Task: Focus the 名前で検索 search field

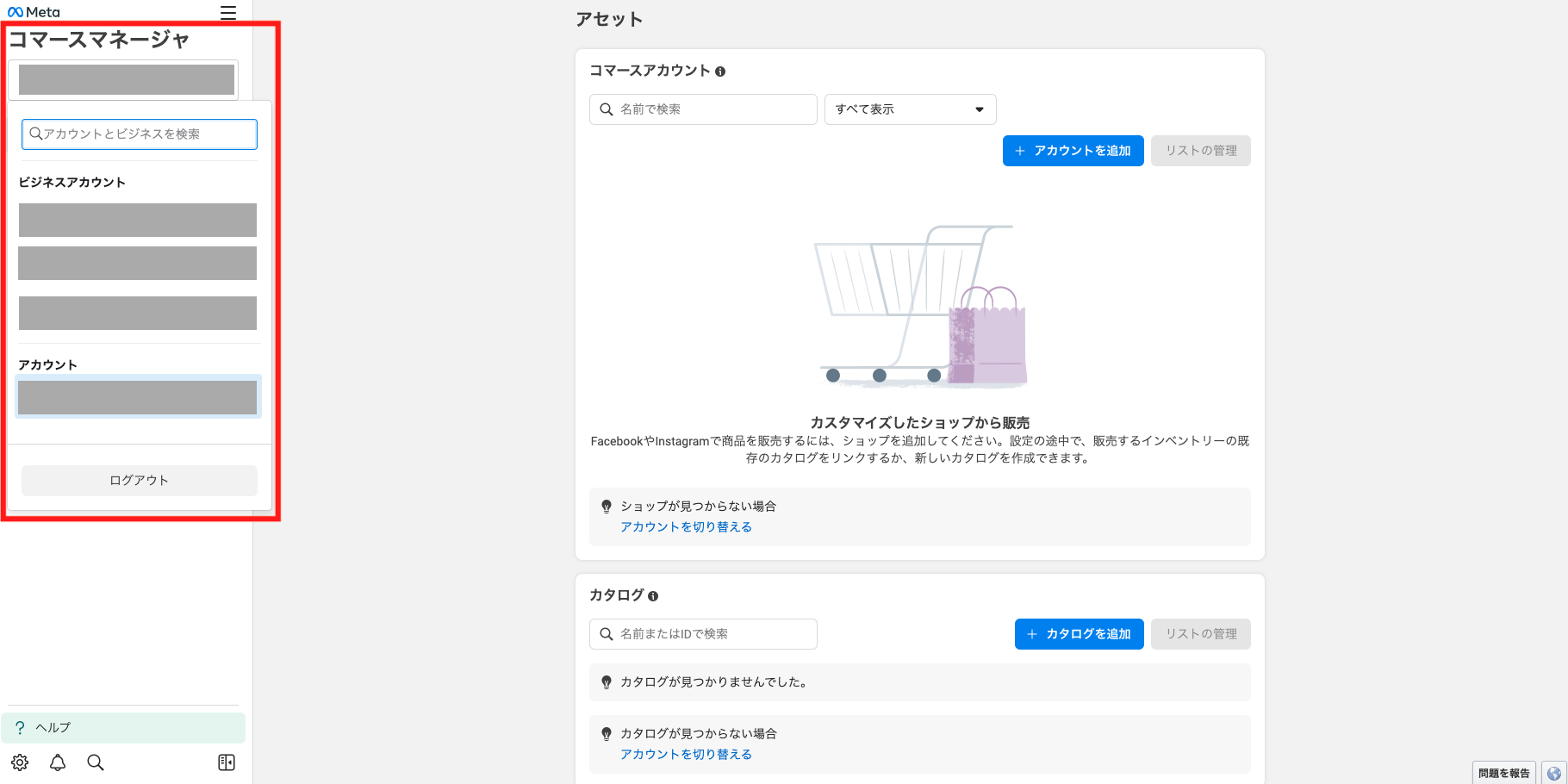Action: [x=703, y=109]
